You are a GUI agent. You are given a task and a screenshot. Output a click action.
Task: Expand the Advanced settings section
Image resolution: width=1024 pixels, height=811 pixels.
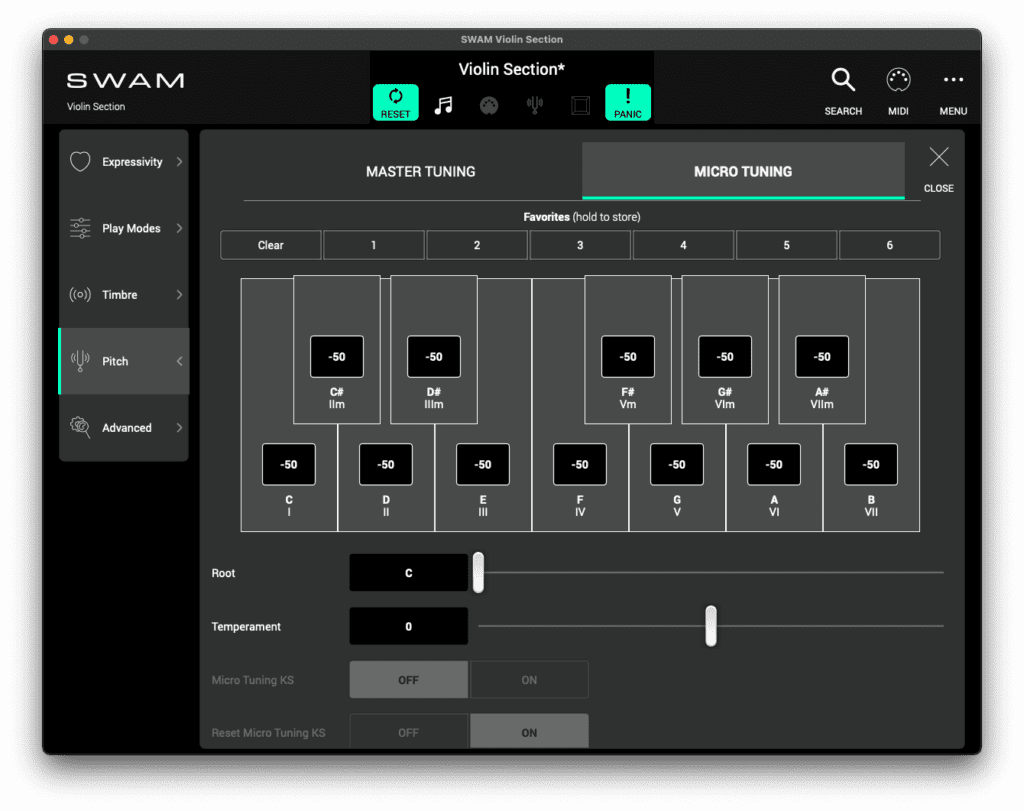[x=125, y=427]
